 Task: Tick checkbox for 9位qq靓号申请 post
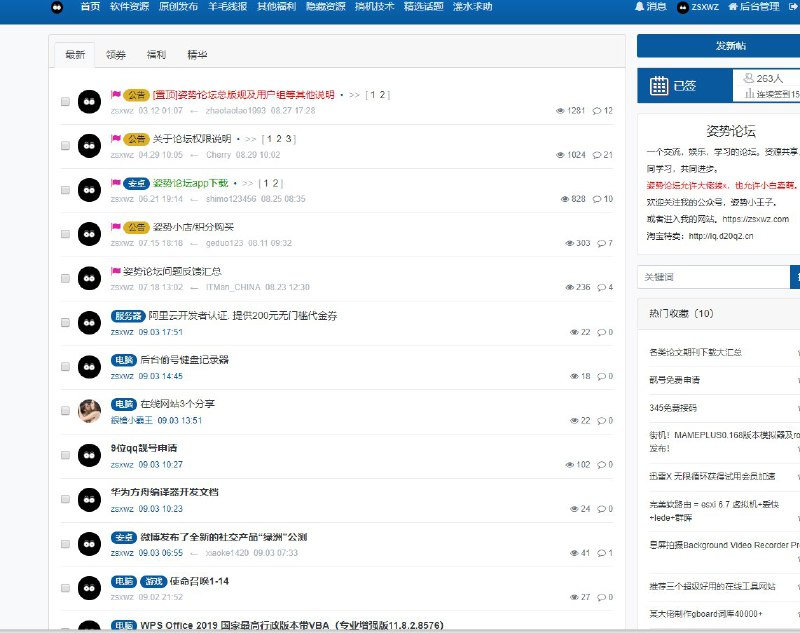tap(65, 455)
